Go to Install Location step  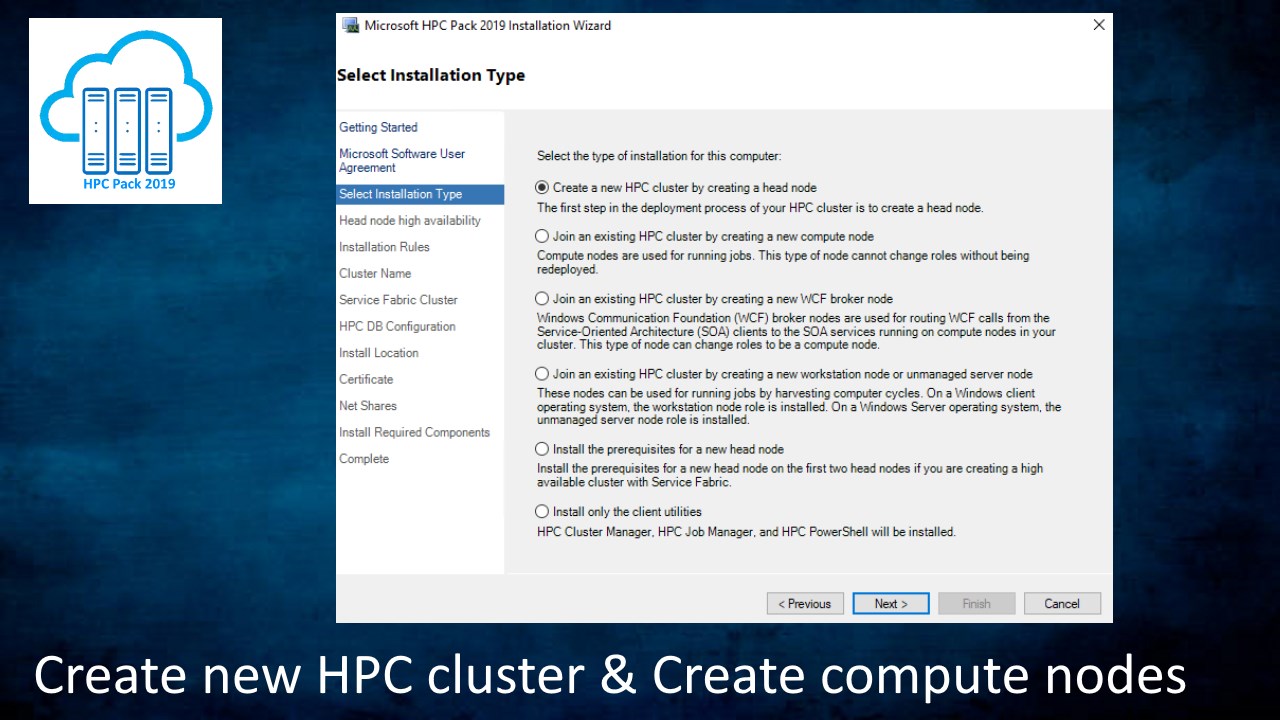(379, 353)
